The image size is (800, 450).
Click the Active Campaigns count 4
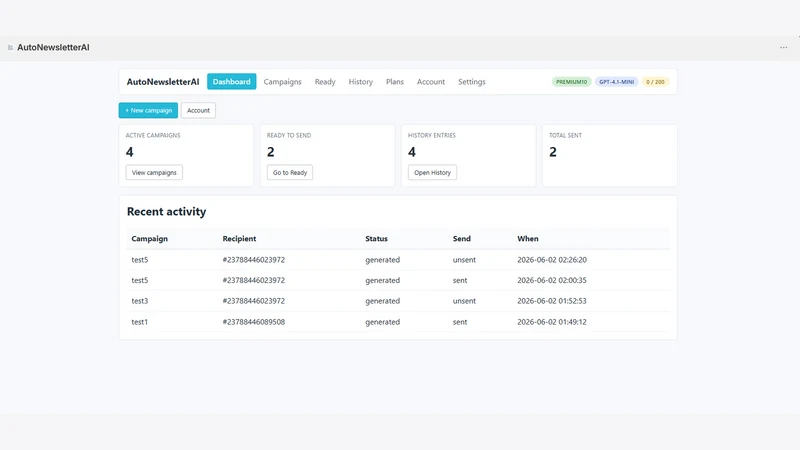pyautogui.click(x=130, y=152)
